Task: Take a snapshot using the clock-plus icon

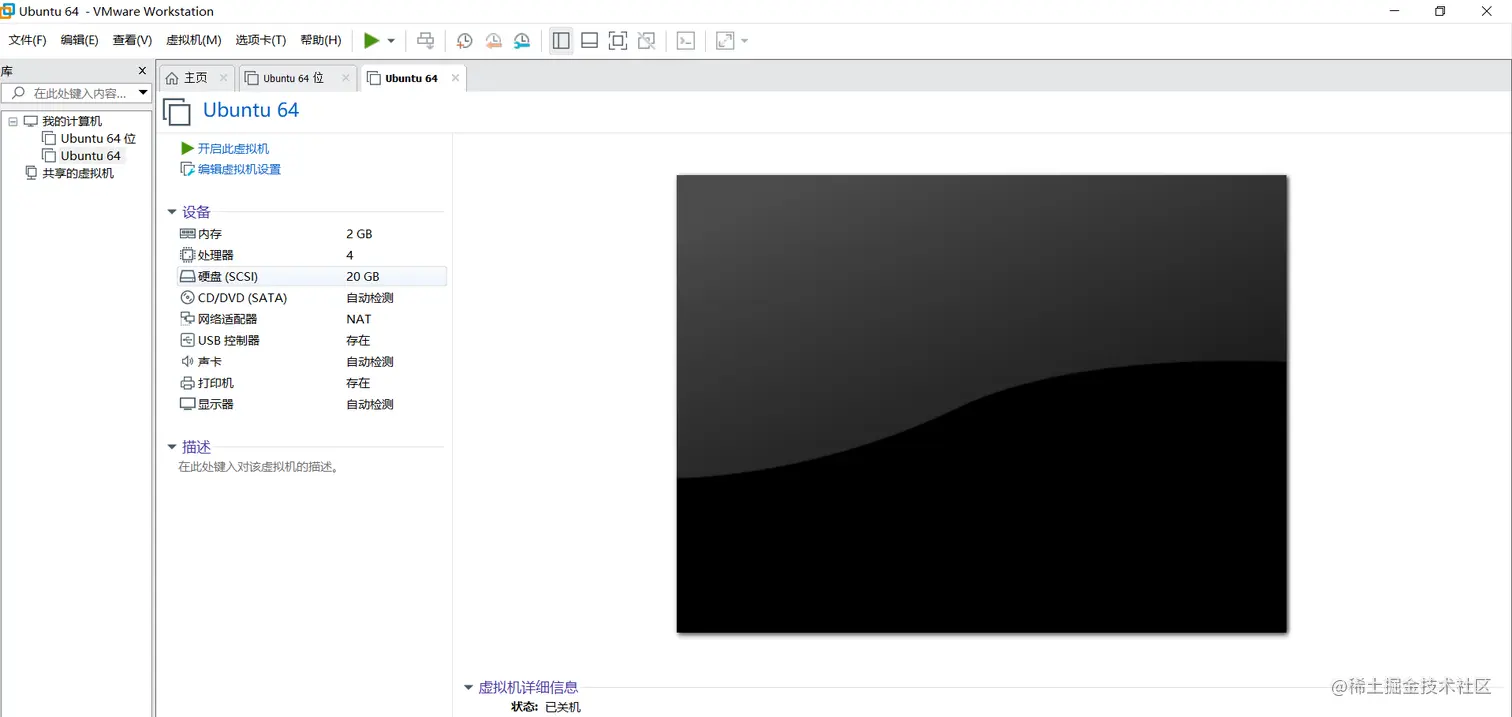Action: [464, 40]
